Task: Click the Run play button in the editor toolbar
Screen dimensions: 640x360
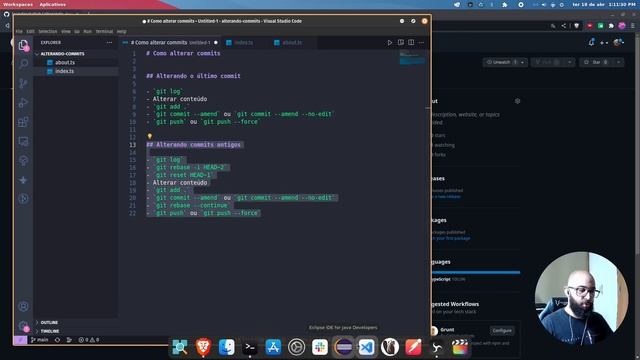Action: (x=389, y=42)
